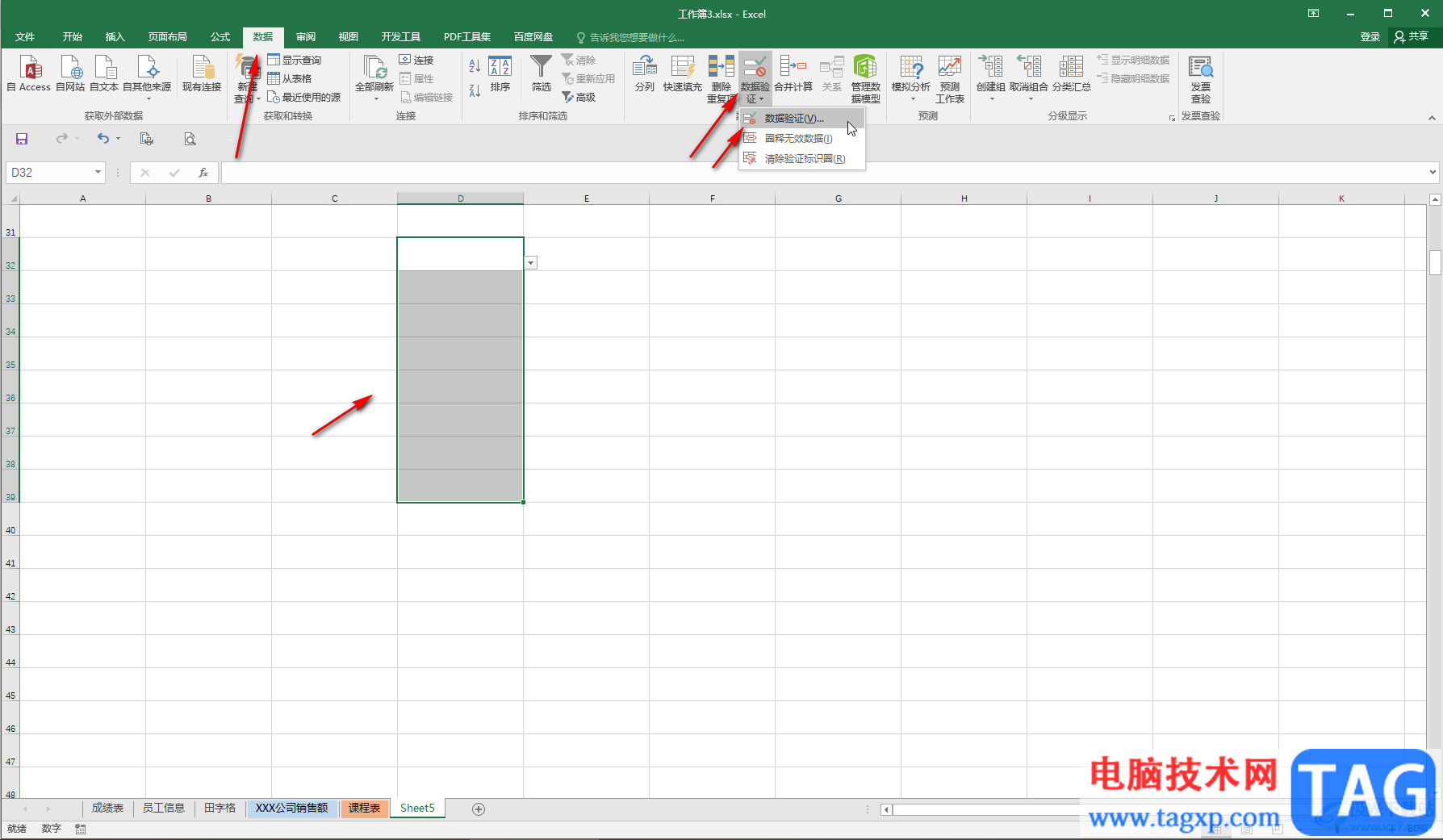Viewport: 1443px width, 840px height.
Task: Collapse the ribbon
Action: coord(1432,118)
